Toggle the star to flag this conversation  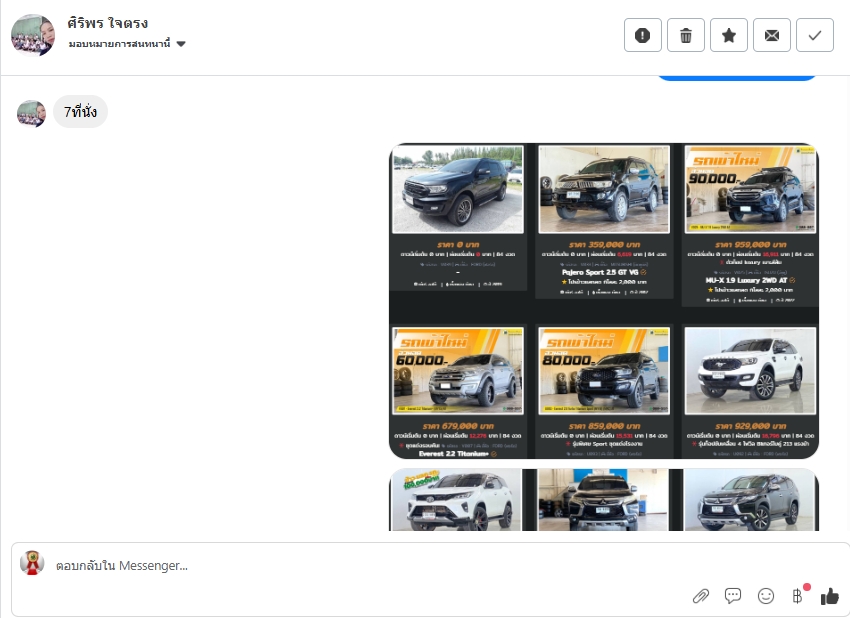coord(729,35)
